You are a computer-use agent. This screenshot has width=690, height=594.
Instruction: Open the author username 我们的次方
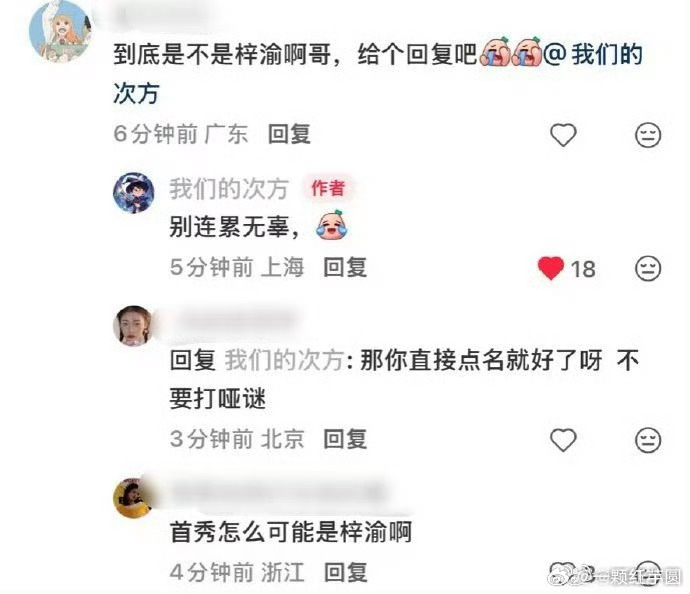tap(229, 189)
